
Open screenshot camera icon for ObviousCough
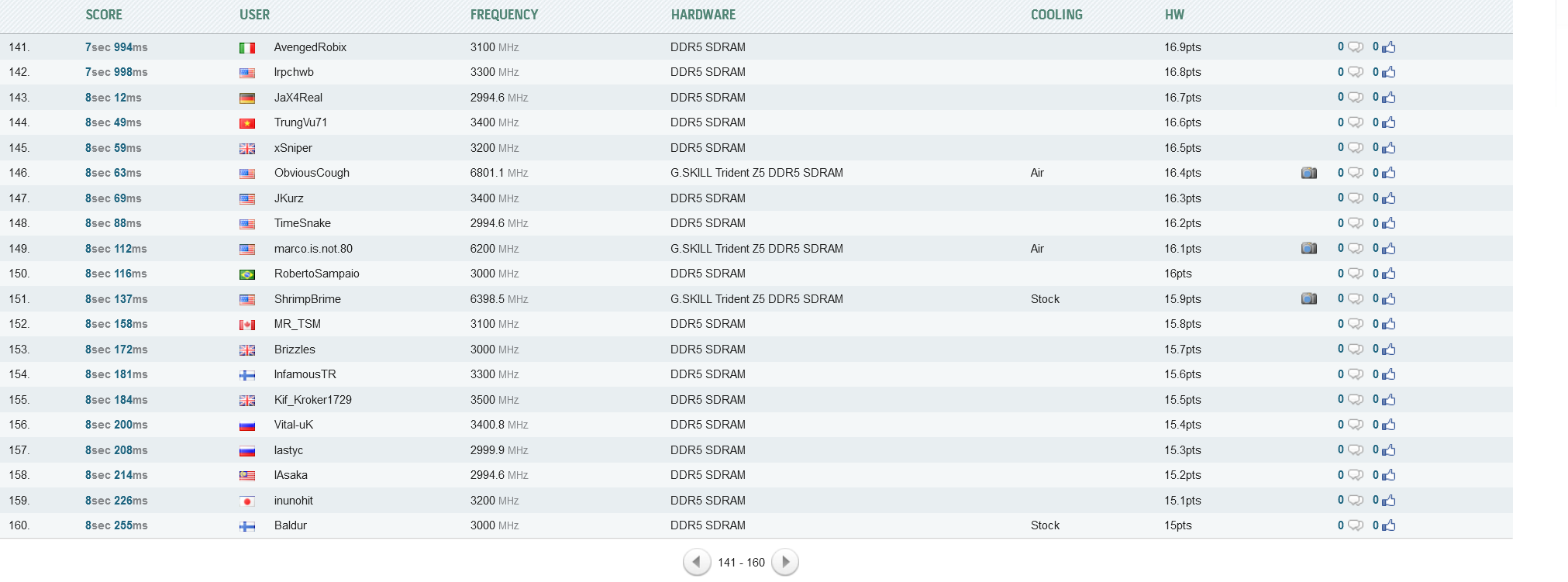coord(1308,173)
